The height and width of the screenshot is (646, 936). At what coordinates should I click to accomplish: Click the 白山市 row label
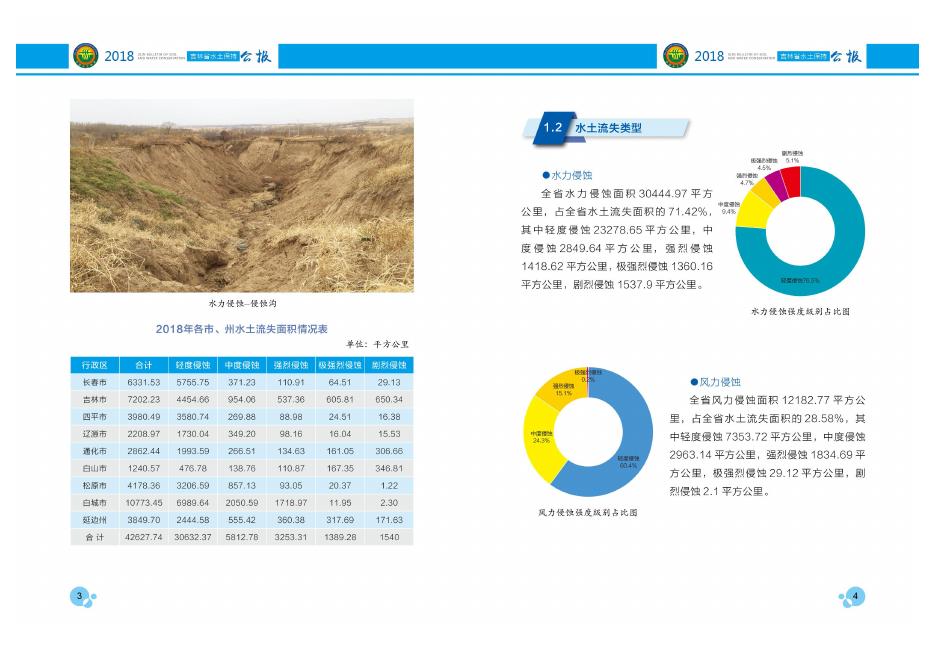pyautogui.click(x=94, y=469)
